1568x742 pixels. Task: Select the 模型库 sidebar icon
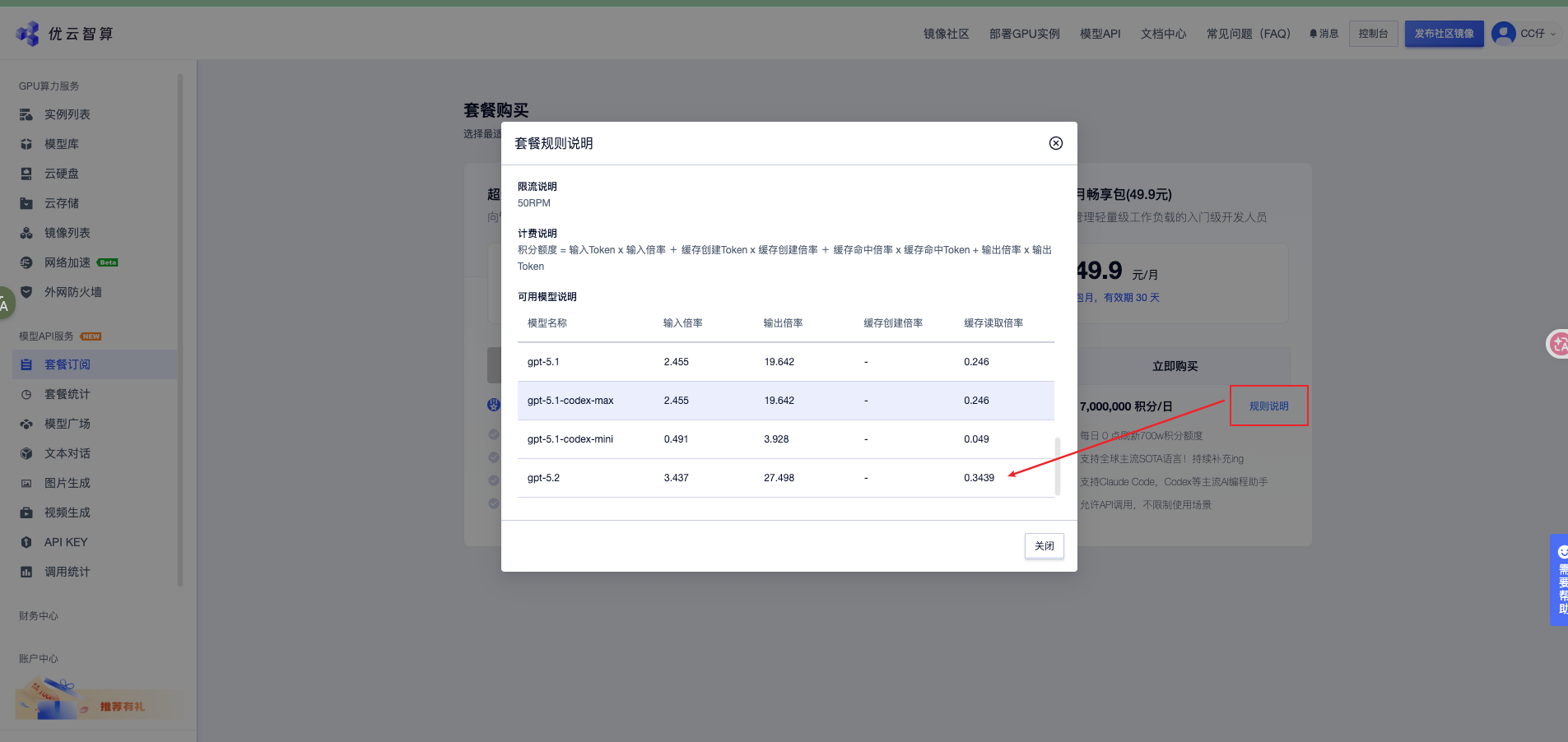(26, 144)
